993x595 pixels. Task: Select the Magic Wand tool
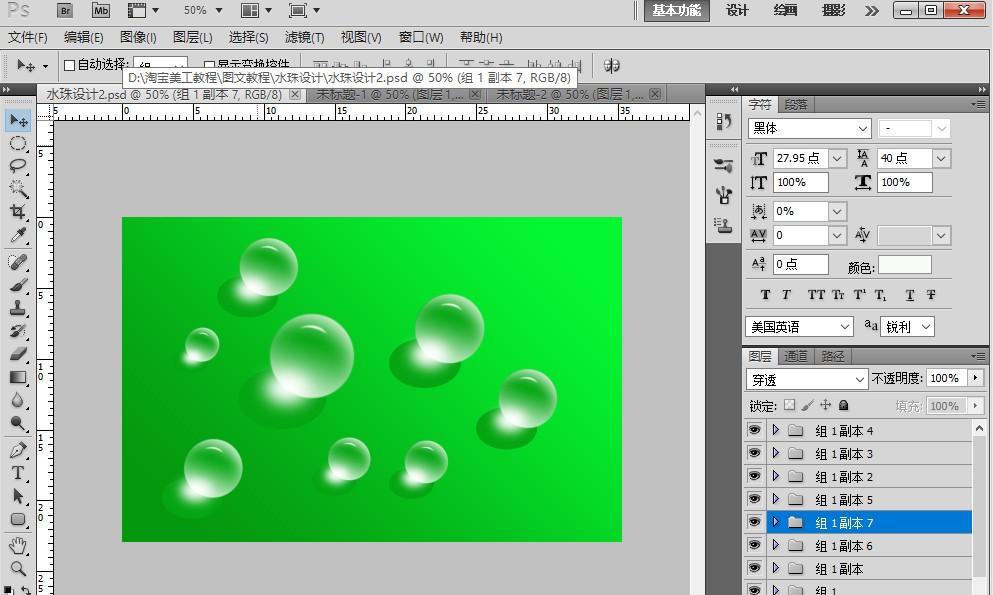(18, 189)
